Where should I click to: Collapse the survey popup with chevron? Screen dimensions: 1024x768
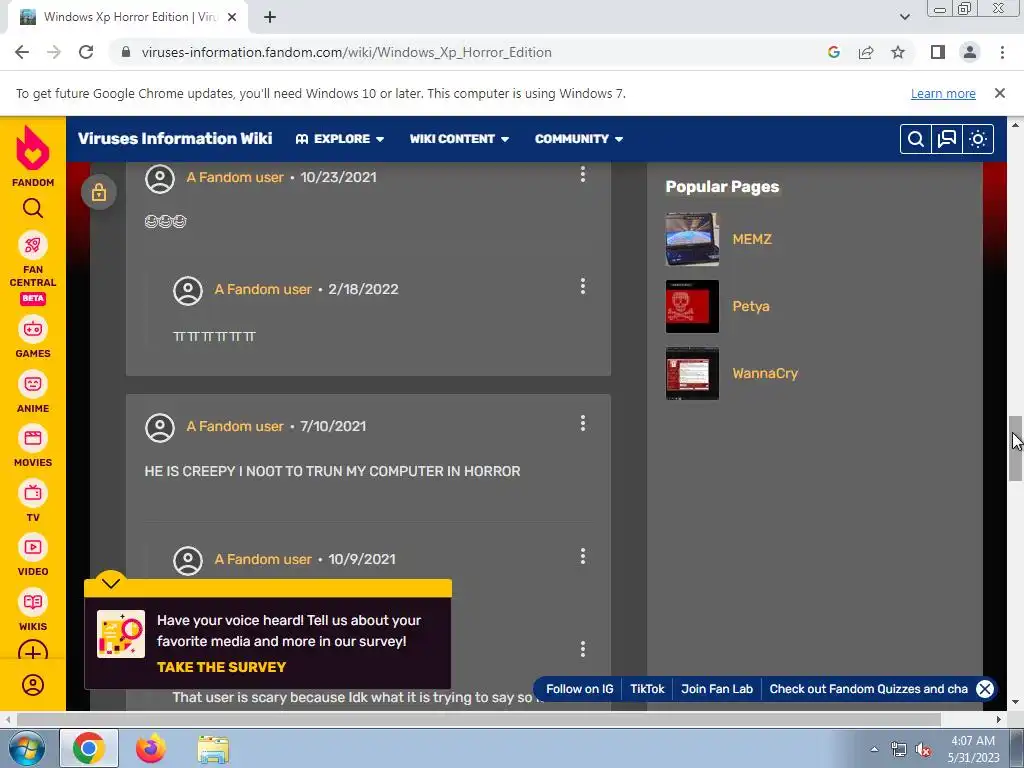click(x=110, y=583)
